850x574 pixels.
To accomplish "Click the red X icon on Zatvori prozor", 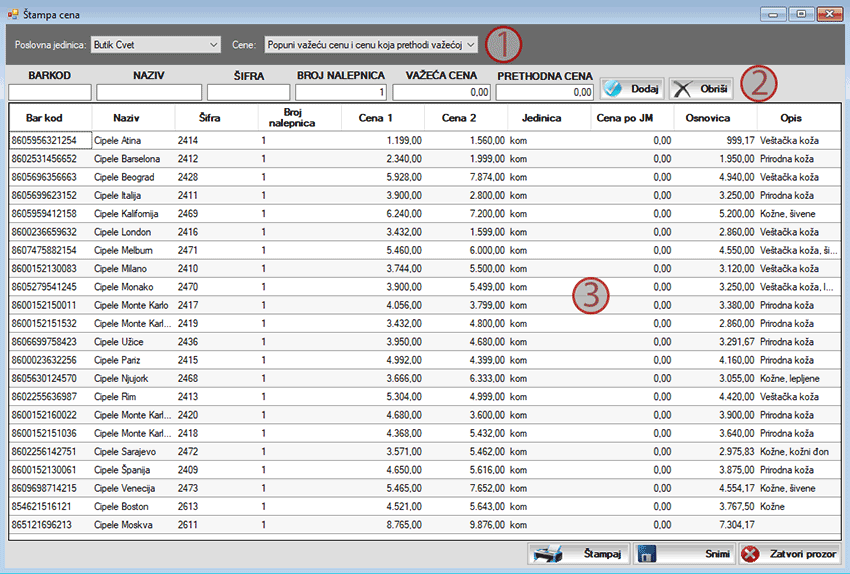I will click(750, 554).
